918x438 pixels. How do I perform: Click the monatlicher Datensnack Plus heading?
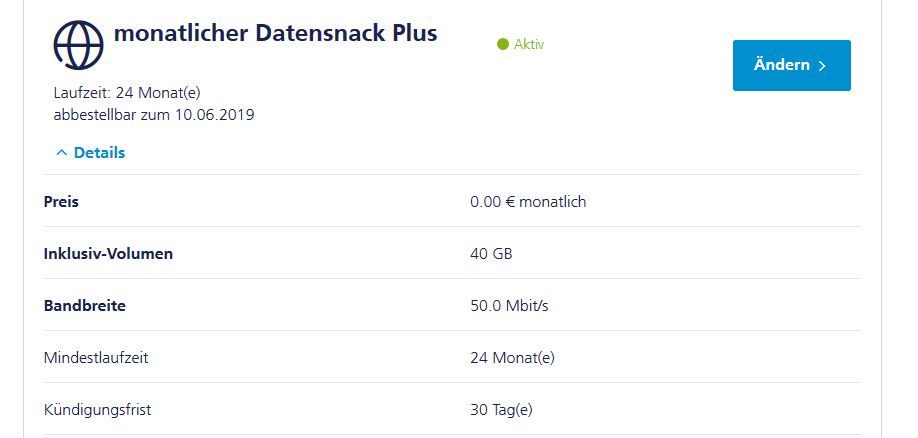[275, 34]
